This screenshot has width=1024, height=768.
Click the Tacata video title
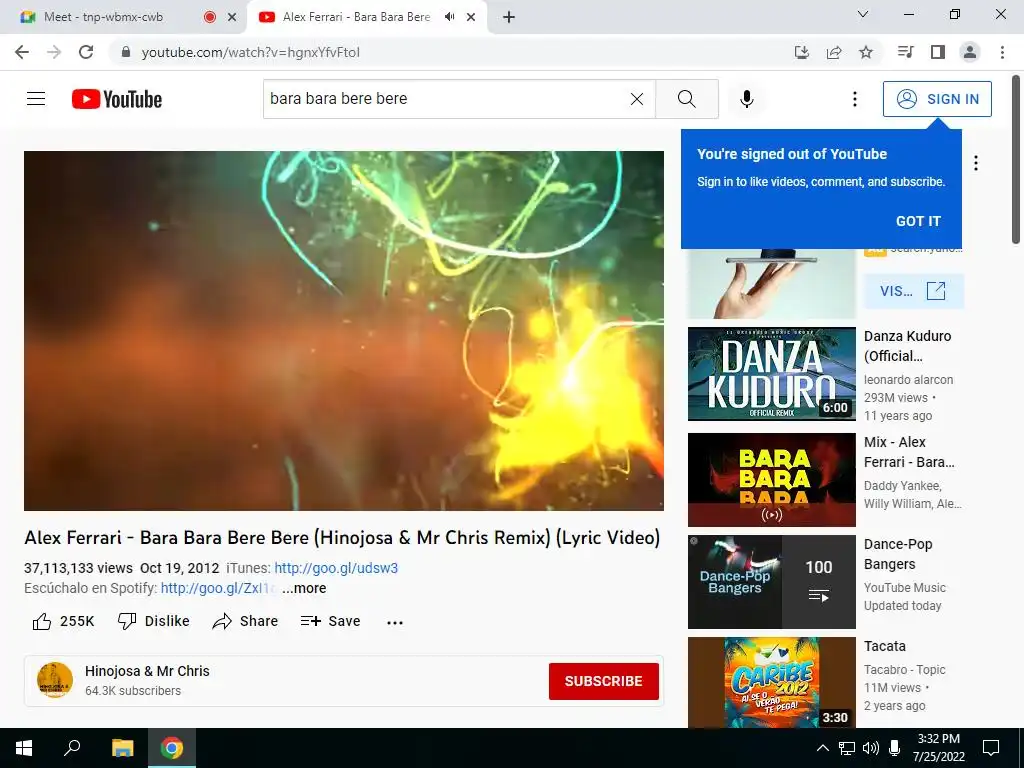tap(885, 646)
